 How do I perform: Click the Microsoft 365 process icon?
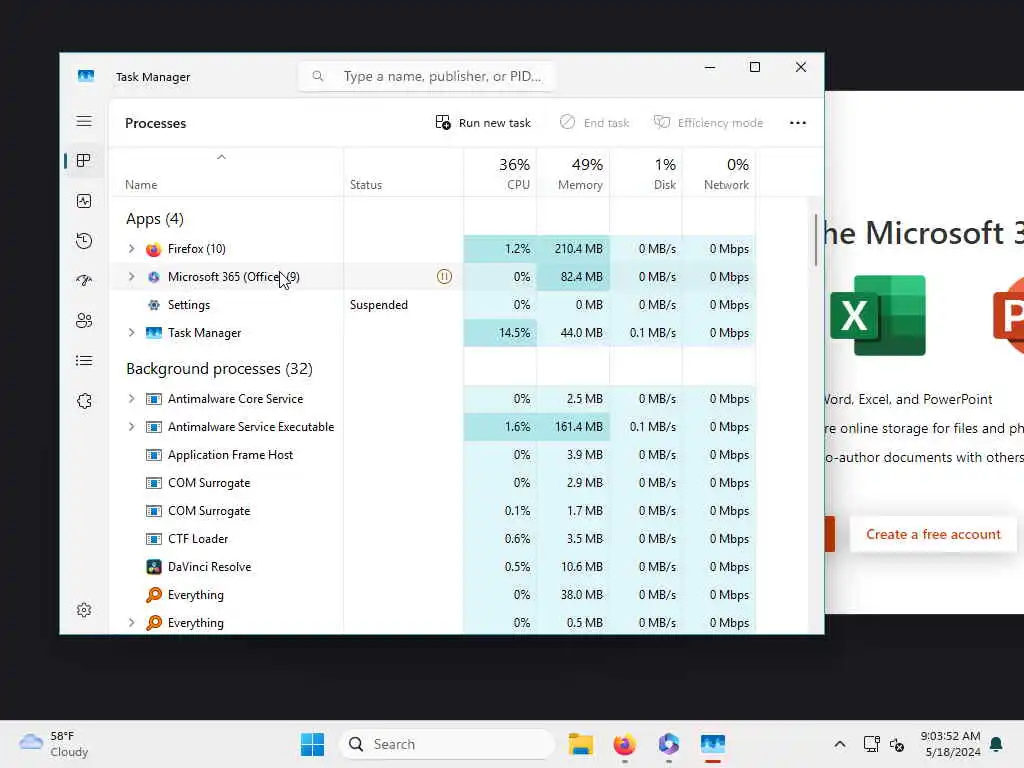[153, 277]
